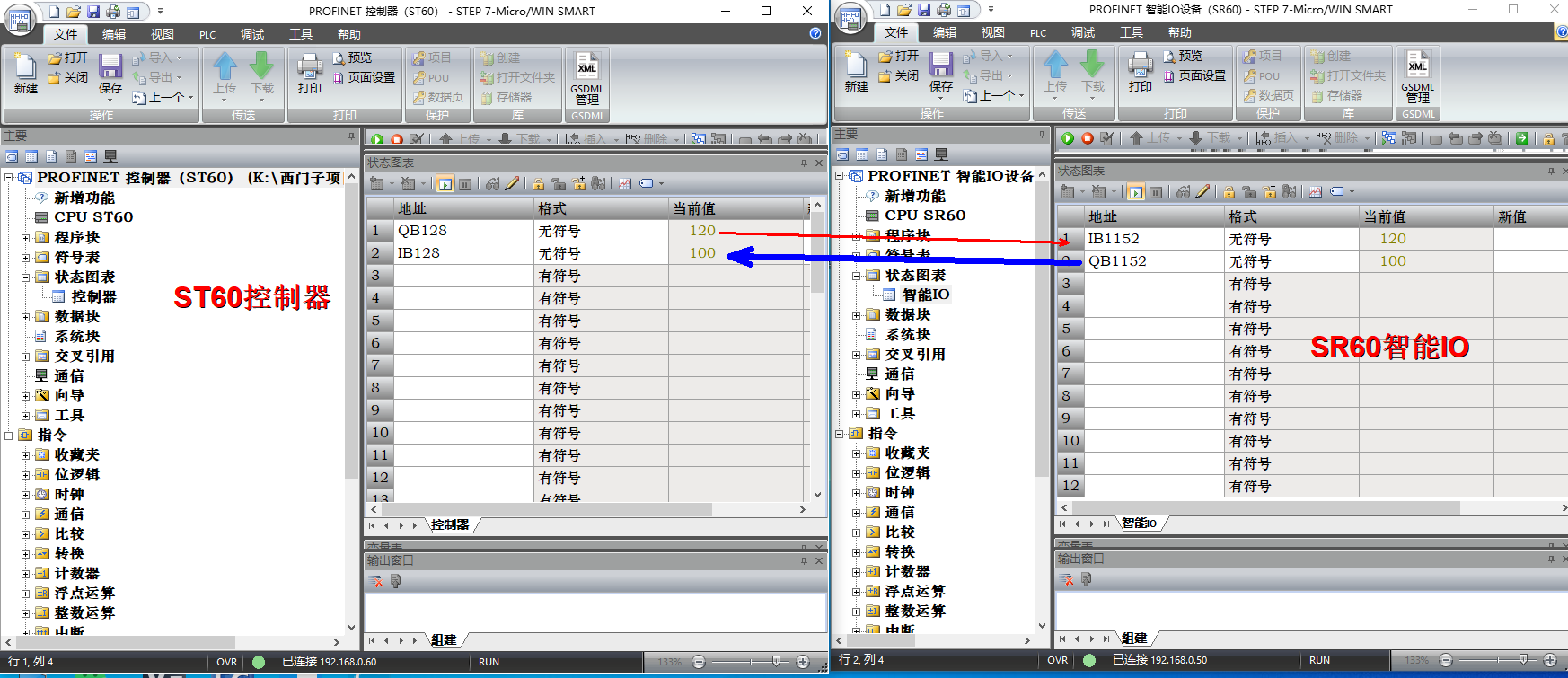The height and width of the screenshot is (678, 1568).
Task: Click the pencil write-all icon in ST60 chart
Action: [512, 183]
